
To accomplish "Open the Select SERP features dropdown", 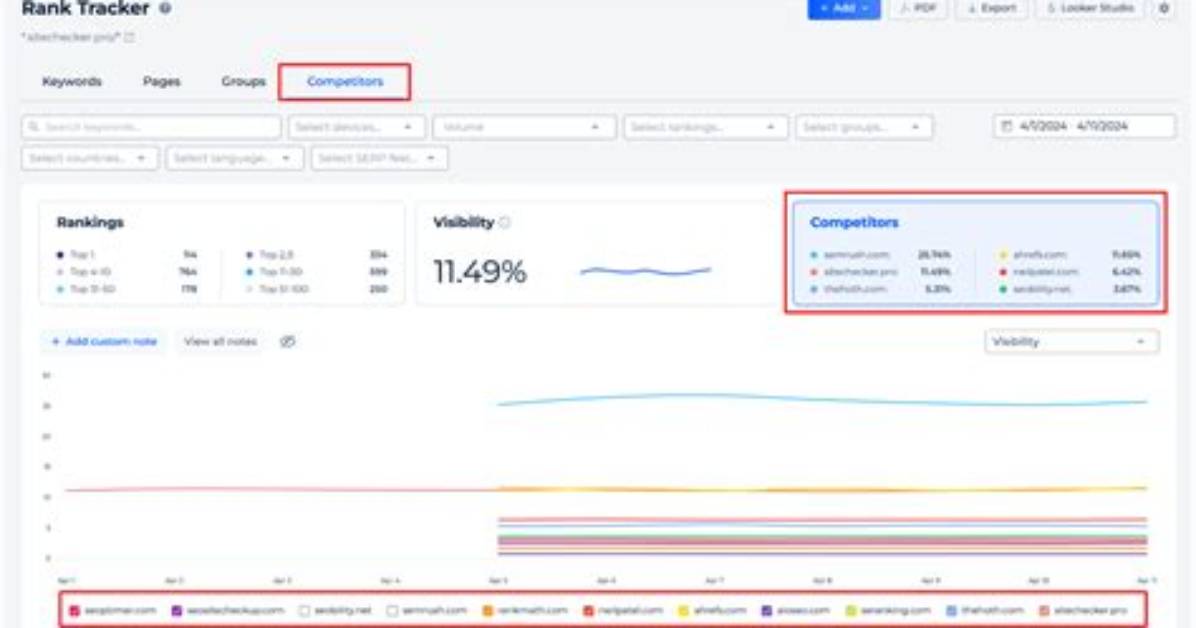I will [379, 158].
